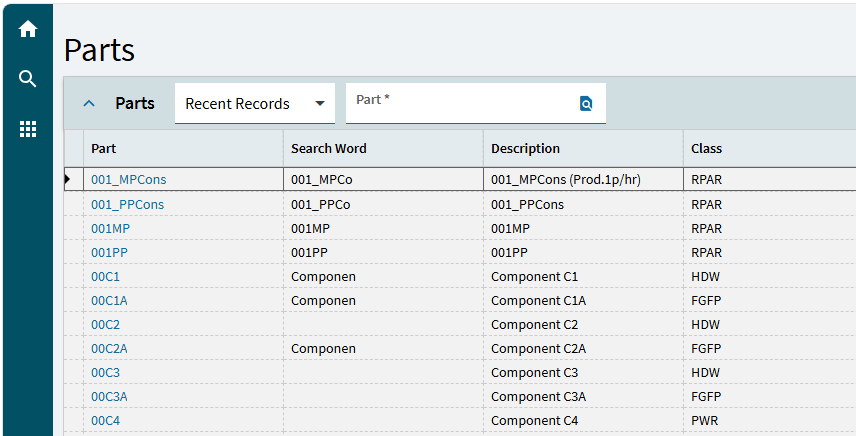The width and height of the screenshot is (856, 436).
Task: Open part link 00C2
Action: click(x=105, y=325)
